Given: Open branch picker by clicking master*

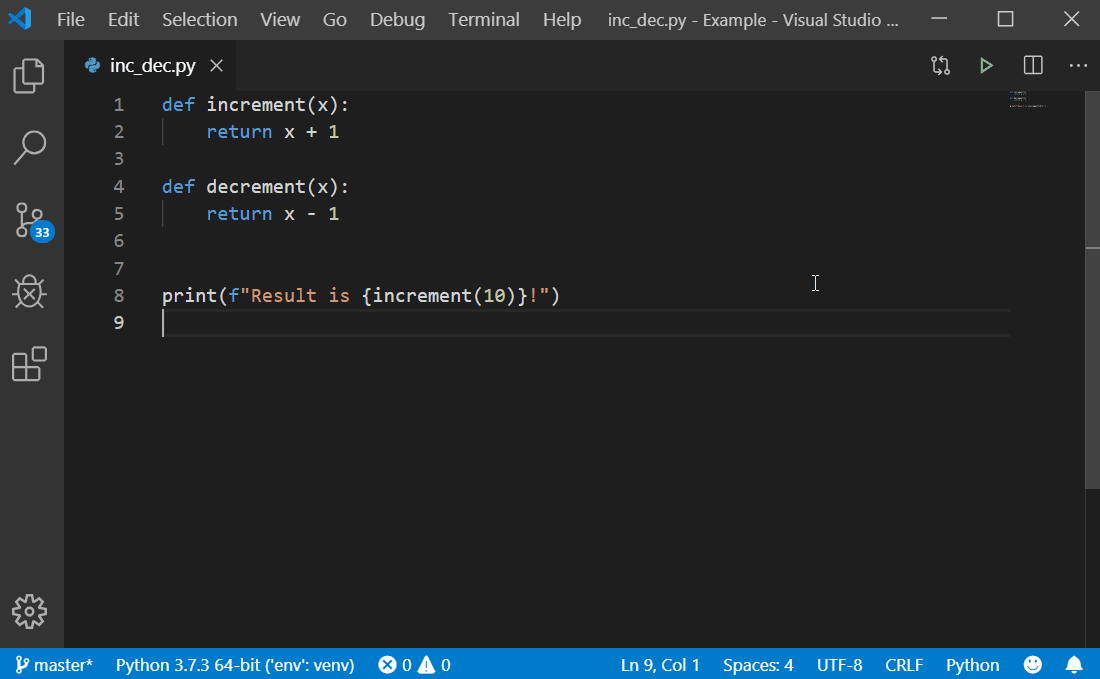Looking at the screenshot, I should tap(55, 664).
